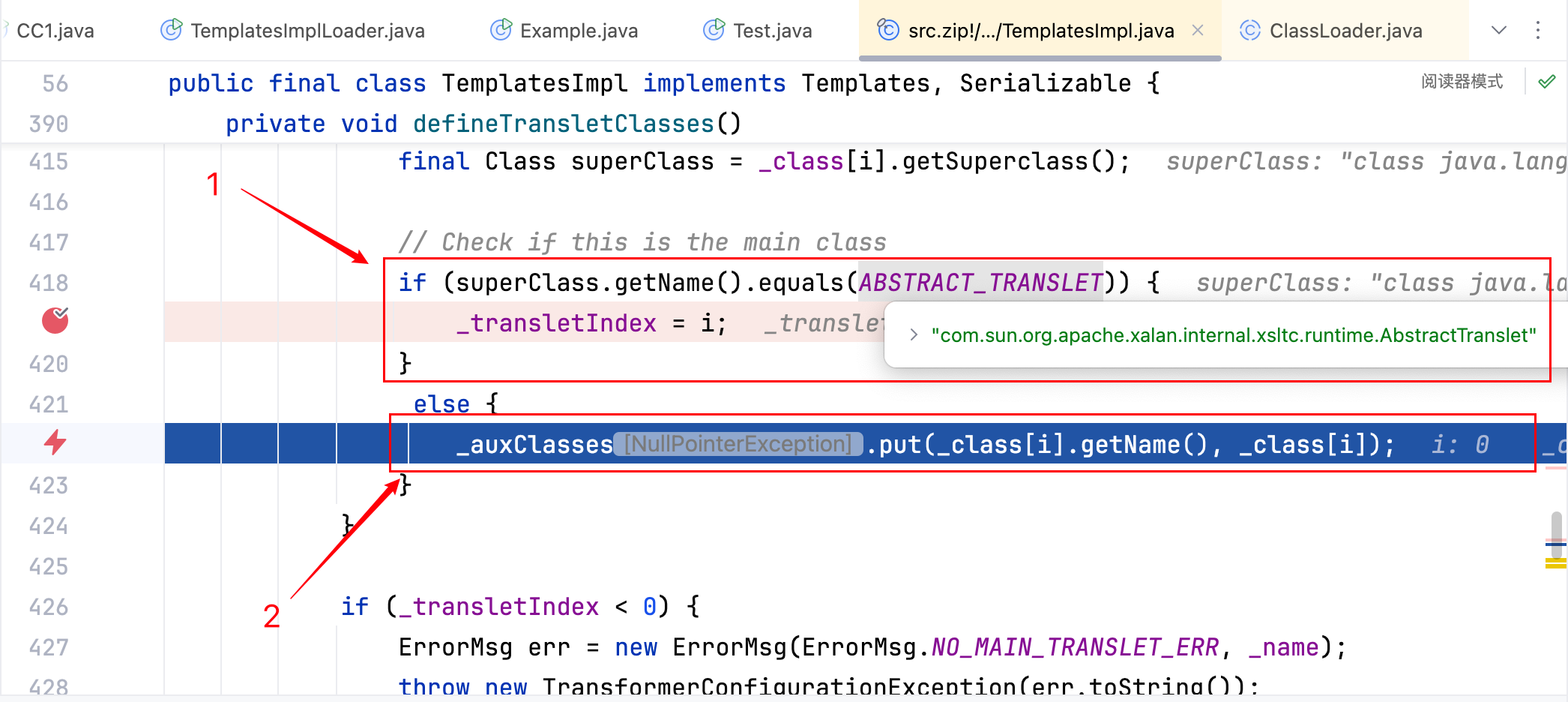
Task: Switch to the CC1.java tab
Action: [x=55, y=31]
